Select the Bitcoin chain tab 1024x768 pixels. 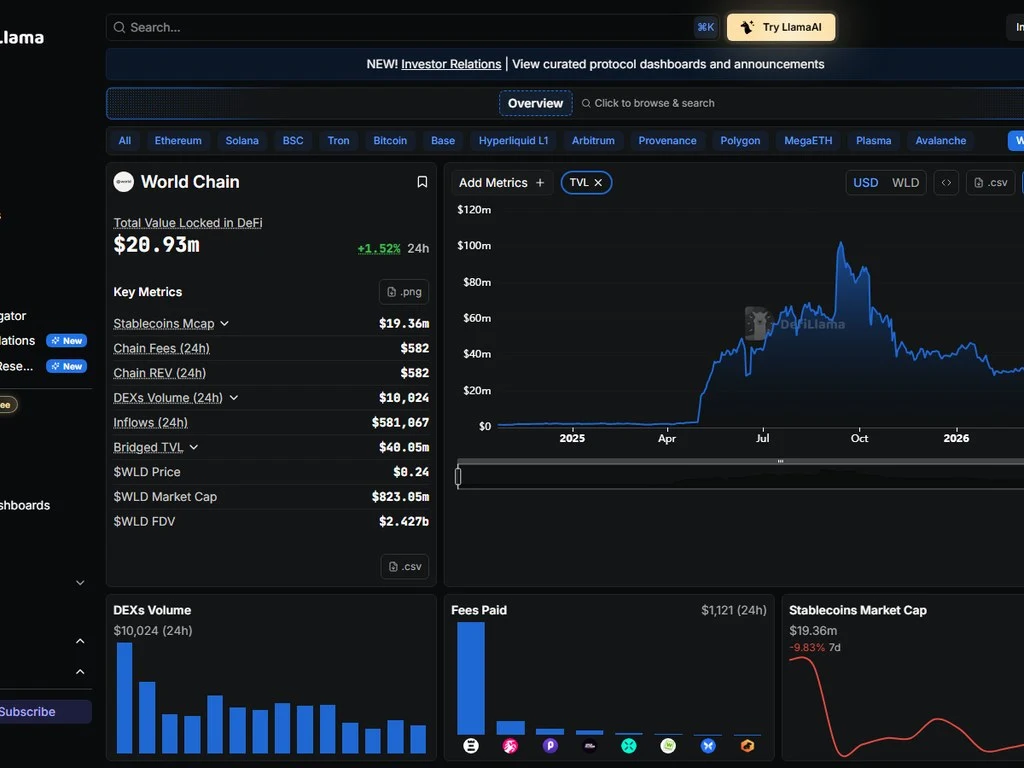coord(390,140)
